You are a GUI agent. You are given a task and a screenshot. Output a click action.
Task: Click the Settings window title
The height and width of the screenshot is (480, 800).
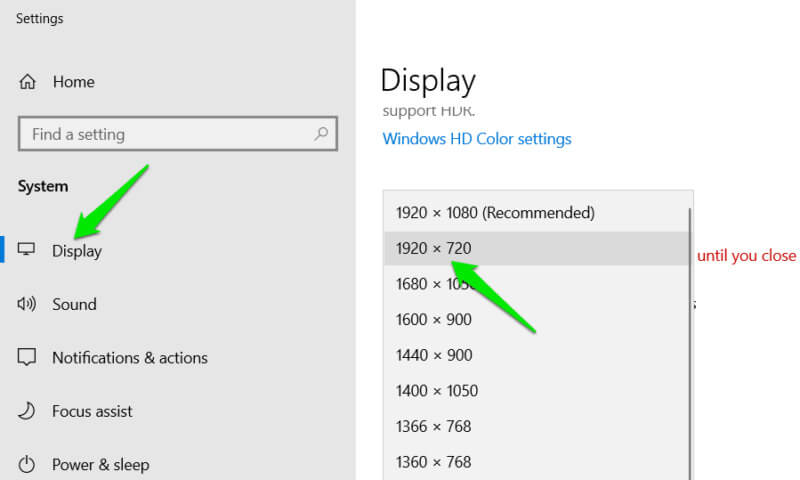[x=40, y=18]
